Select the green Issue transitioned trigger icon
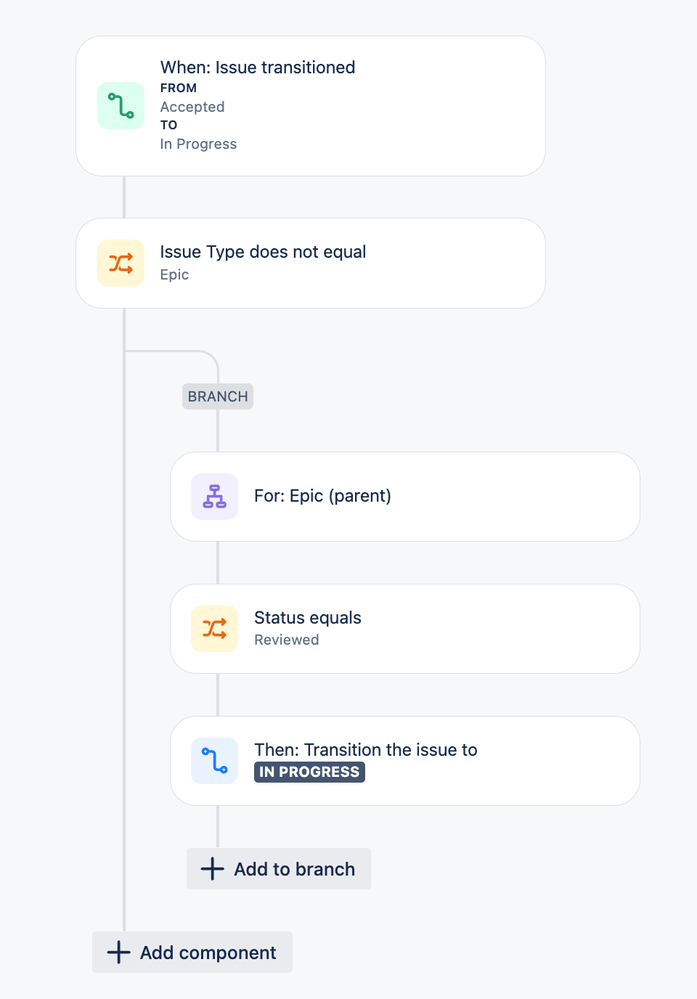This screenshot has height=999, width=697. click(120, 105)
